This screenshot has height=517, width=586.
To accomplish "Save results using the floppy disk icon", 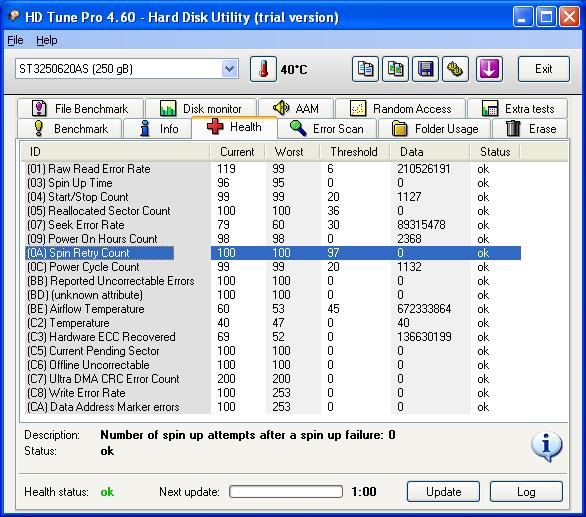I will pyautogui.click(x=425, y=69).
